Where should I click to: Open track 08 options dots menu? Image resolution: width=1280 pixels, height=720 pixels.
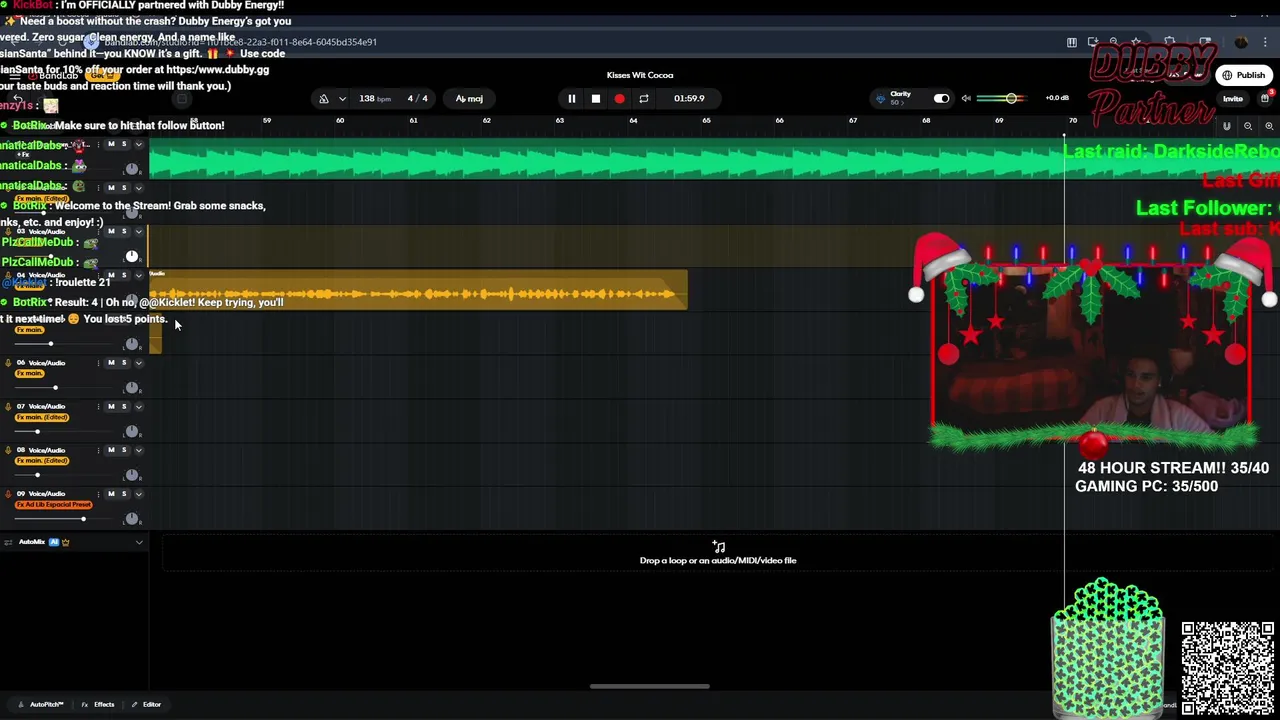[99, 450]
